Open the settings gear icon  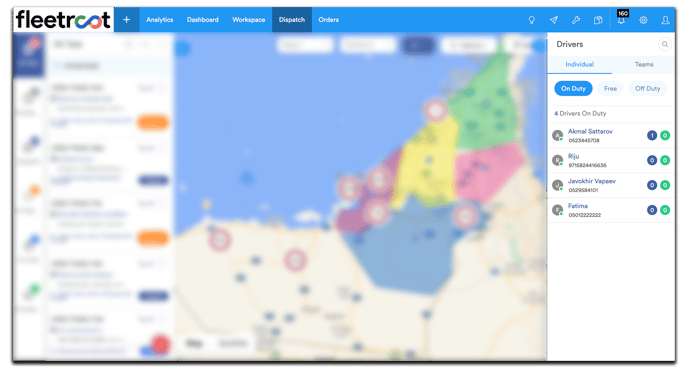point(643,20)
